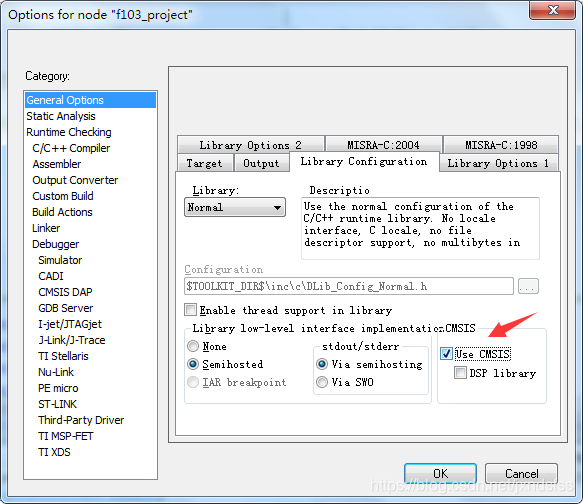Open Runtime Checking category
This screenshot has width=583, height=504.
pyautogui.click(x=69, y=132)
